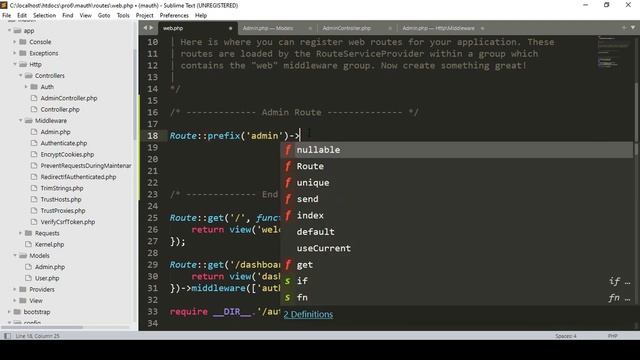Screen dimensions: 640x360
Task: Open Authenticate.php in the sidebar
Action: click(64, 143)
